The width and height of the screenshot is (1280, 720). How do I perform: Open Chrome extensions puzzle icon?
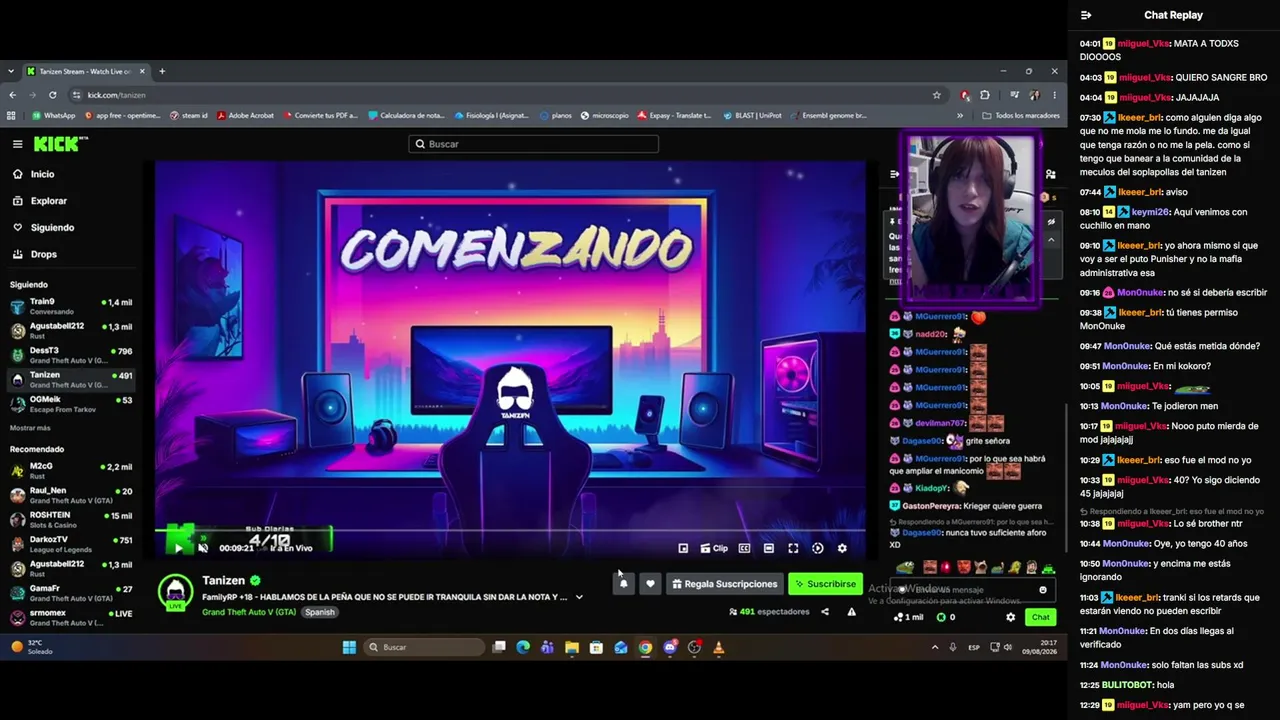[985, 95]
